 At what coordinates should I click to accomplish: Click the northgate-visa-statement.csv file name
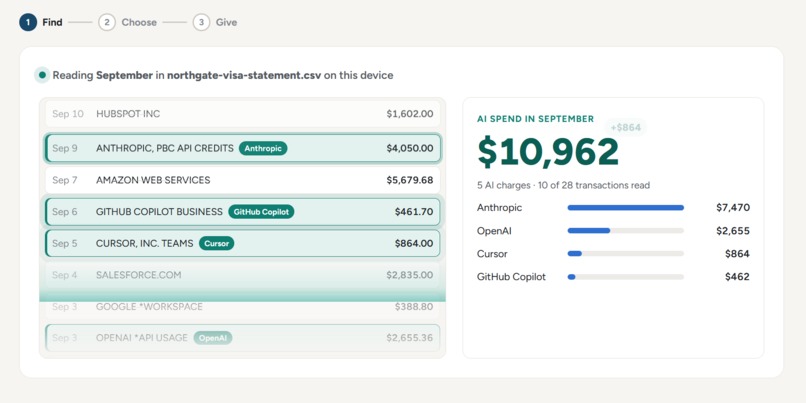(244, 75)
